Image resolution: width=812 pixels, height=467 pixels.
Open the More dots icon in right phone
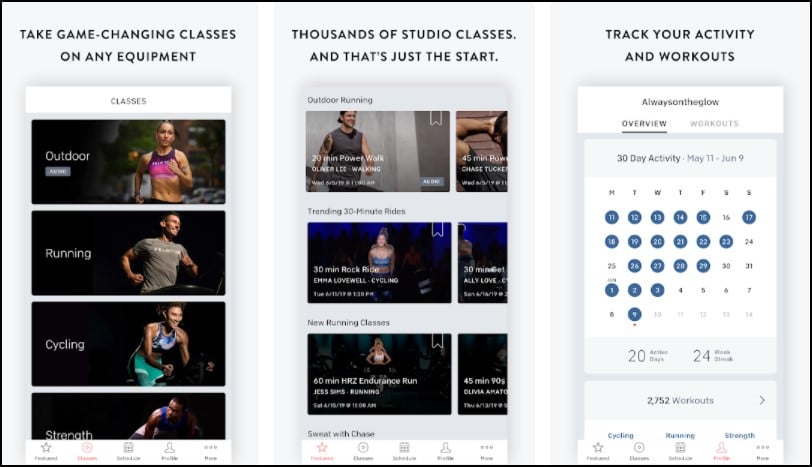762,447
